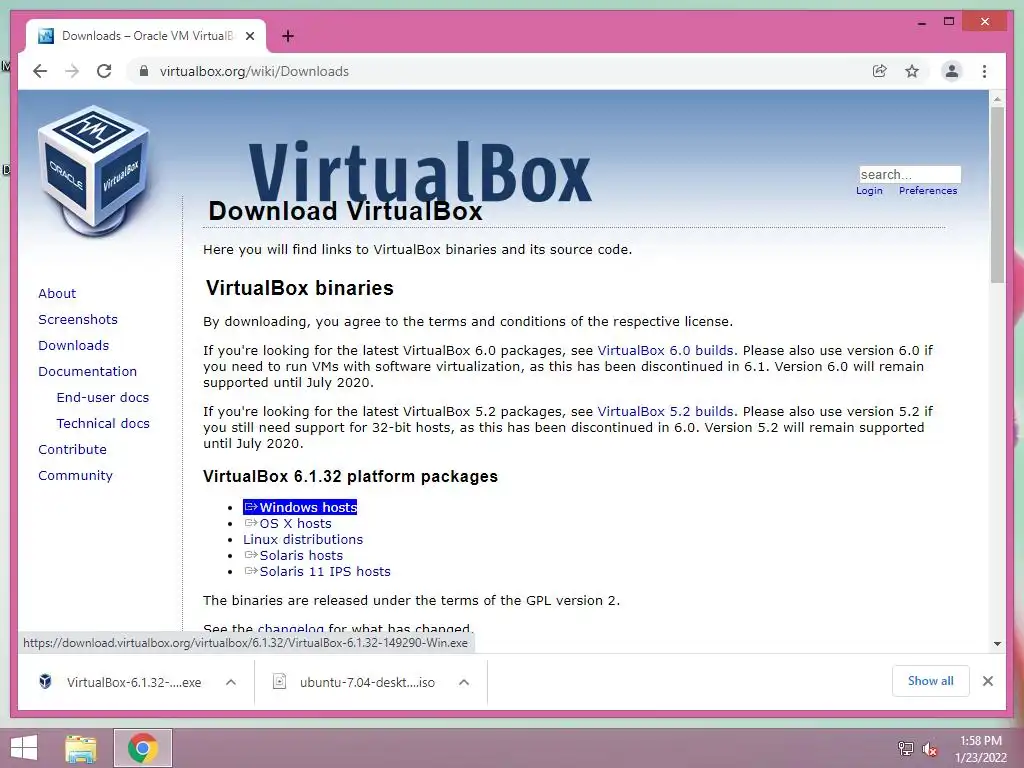Download the Solaris hosts package

(293, 556)
